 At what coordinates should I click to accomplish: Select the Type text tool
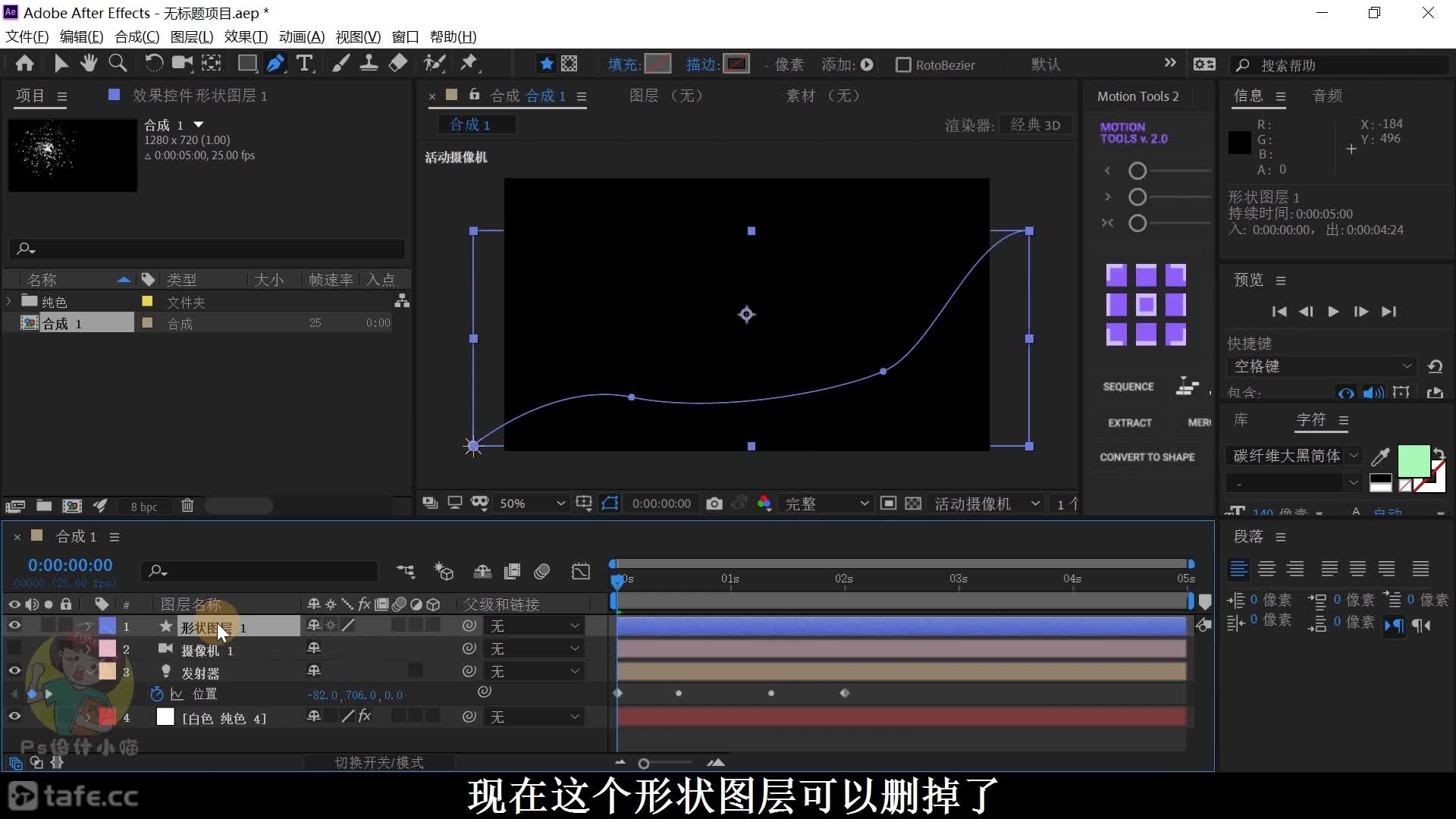tap(305, 64)
